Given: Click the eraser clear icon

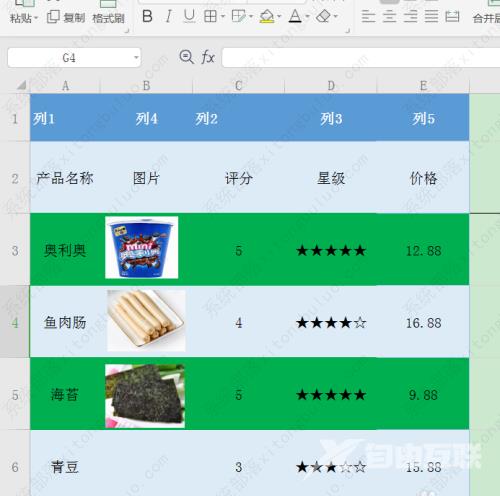Looking at the screenshot, I should coord(323,16).
